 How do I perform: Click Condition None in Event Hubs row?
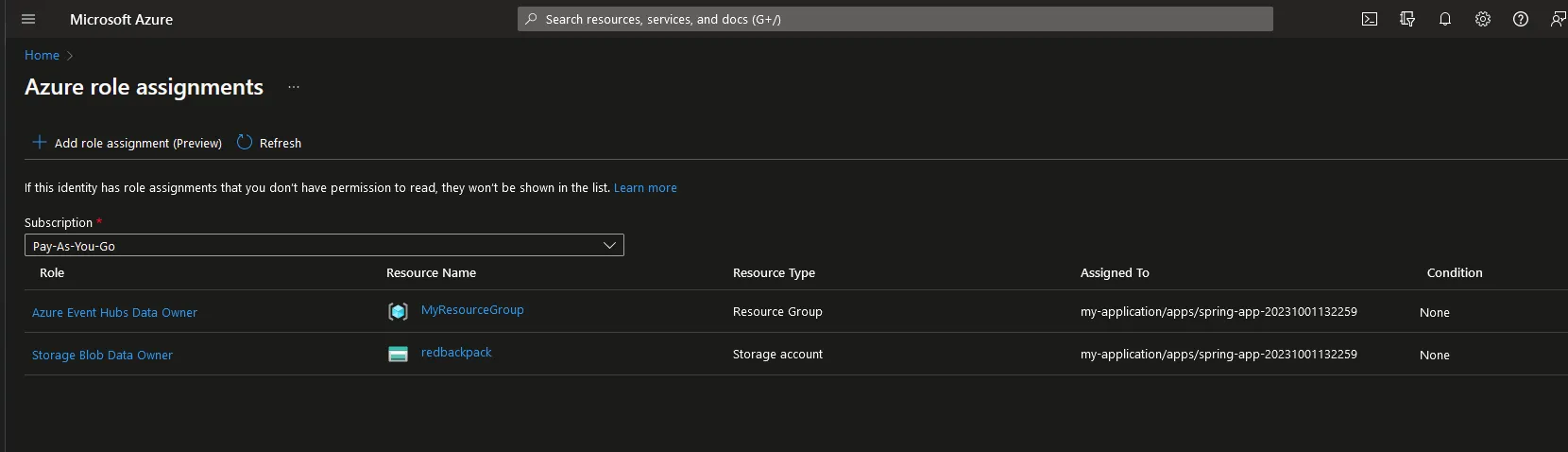pyautogui.click(x=1434, y=312)
